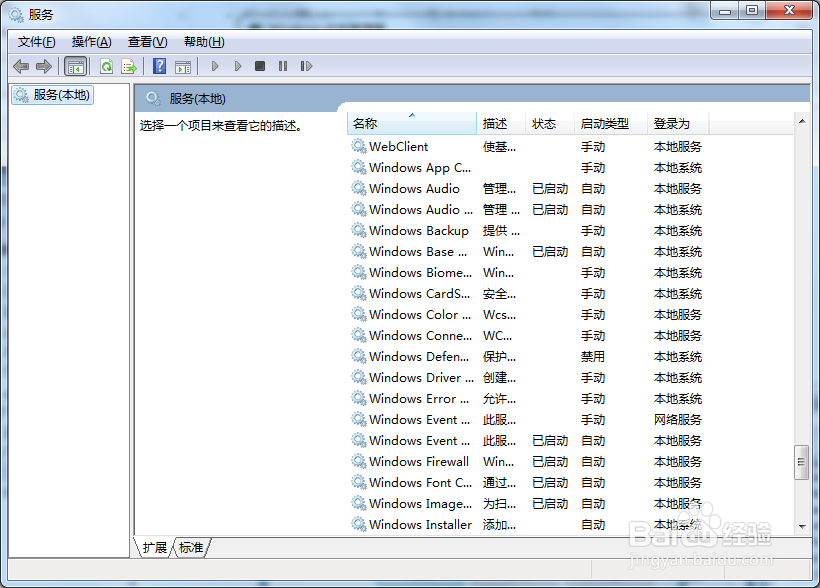Select the Windows App C... service

click(x=570, y=167)
